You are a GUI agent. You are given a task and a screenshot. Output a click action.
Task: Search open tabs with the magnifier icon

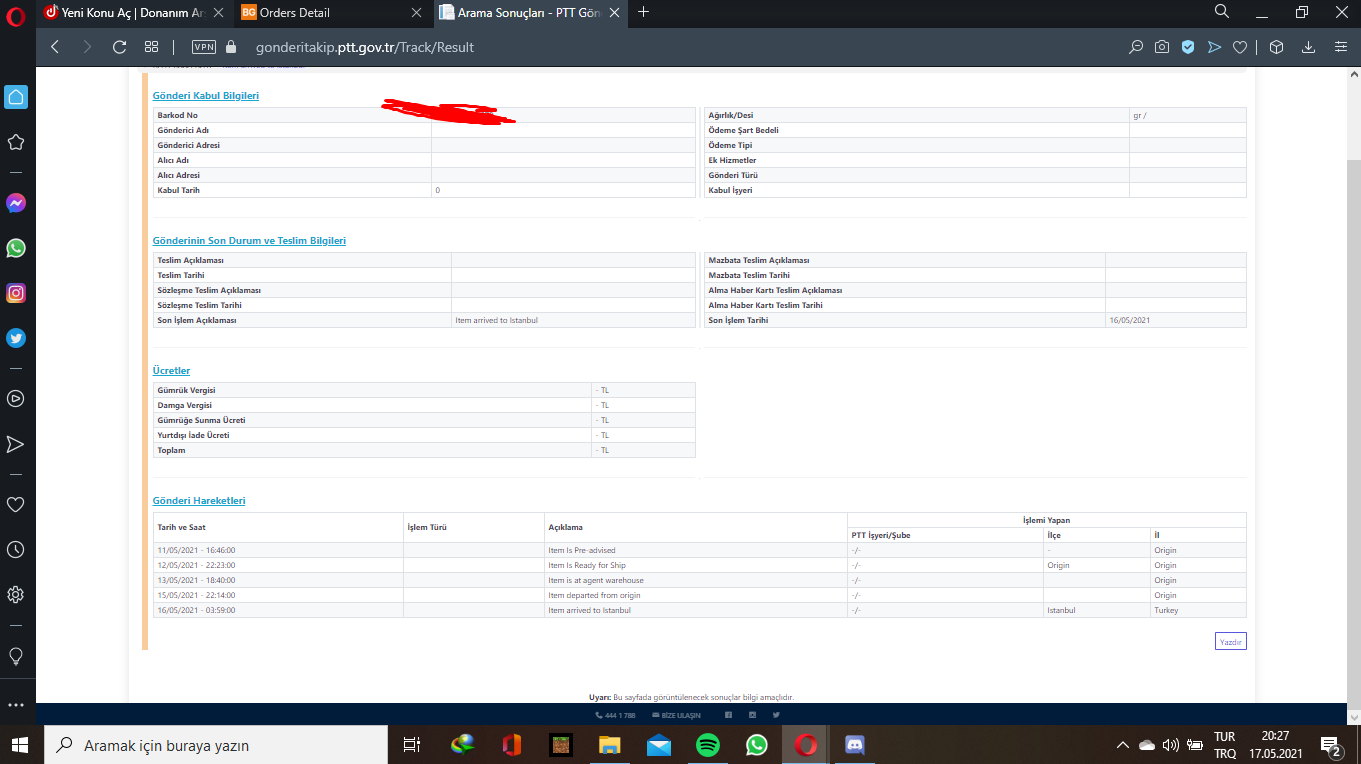click(1222, 12)
